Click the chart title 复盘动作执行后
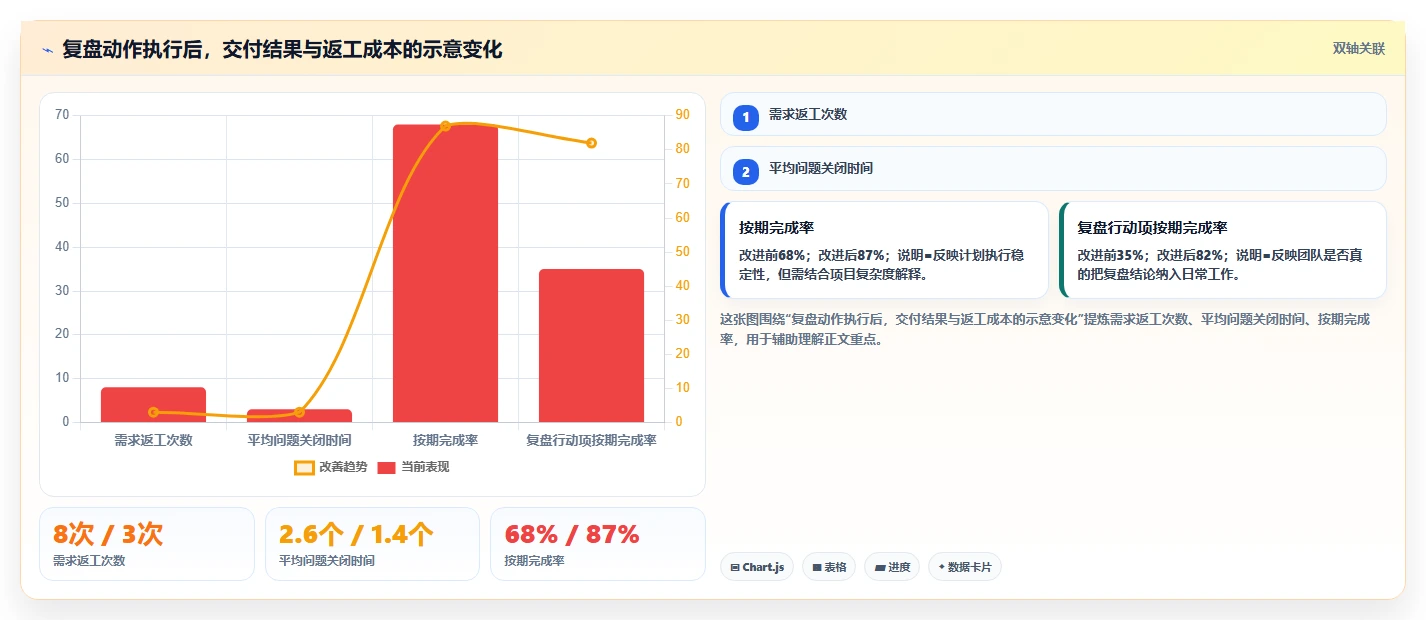Viewport: 1426px width, 620px height. point(282,49)
